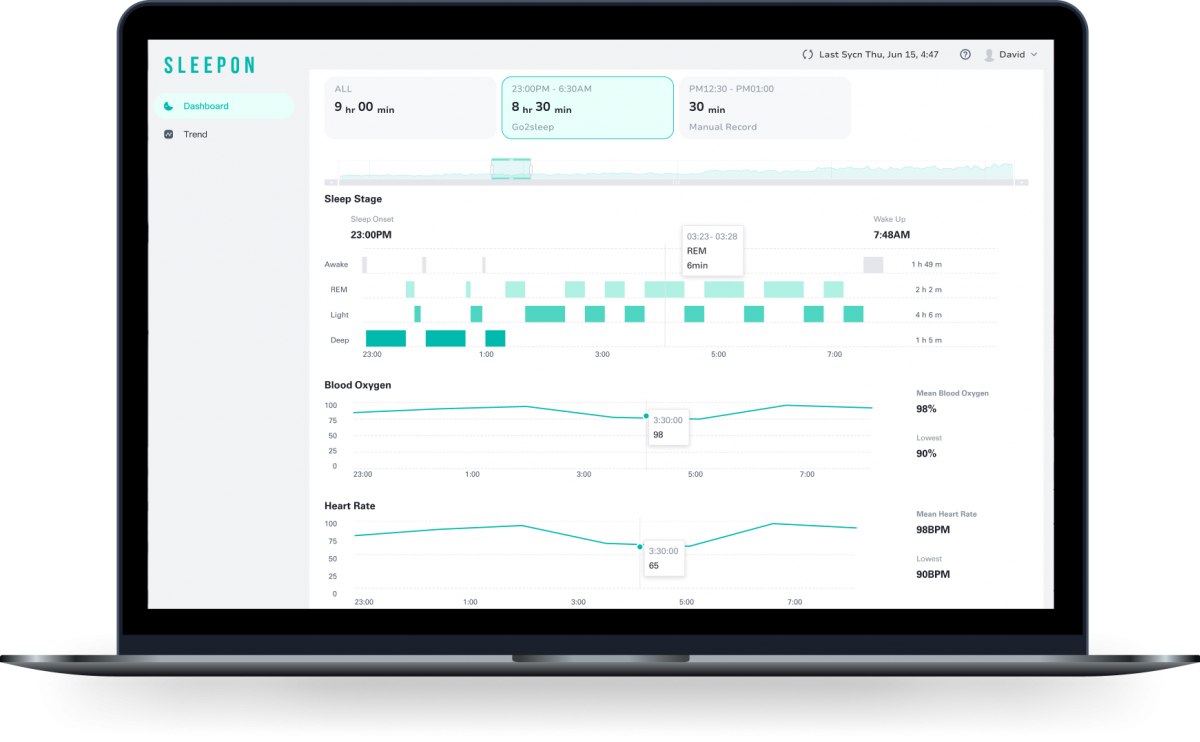Open the help question mark icon
1200x742 pixels.
point(965,55)
